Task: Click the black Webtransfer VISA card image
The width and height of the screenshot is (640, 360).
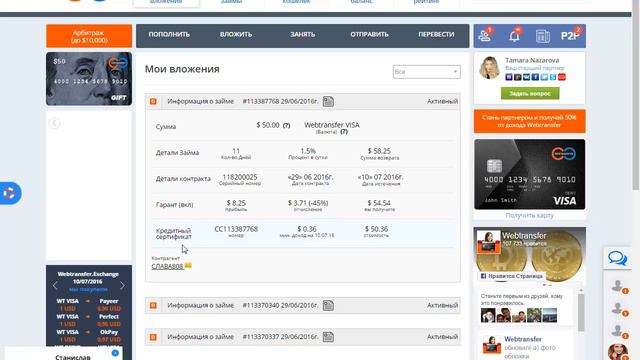Action: (x=530, y=174)
